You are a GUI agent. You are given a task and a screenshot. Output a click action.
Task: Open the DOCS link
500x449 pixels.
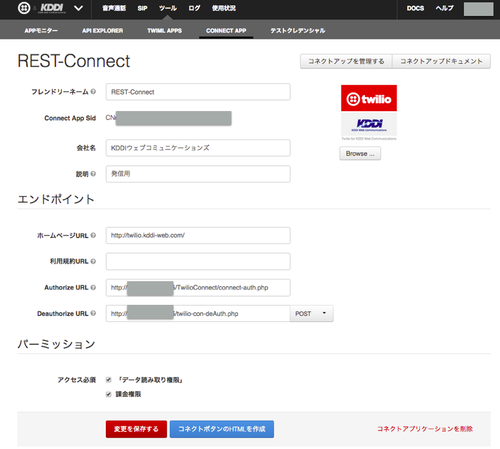[415, 8]
